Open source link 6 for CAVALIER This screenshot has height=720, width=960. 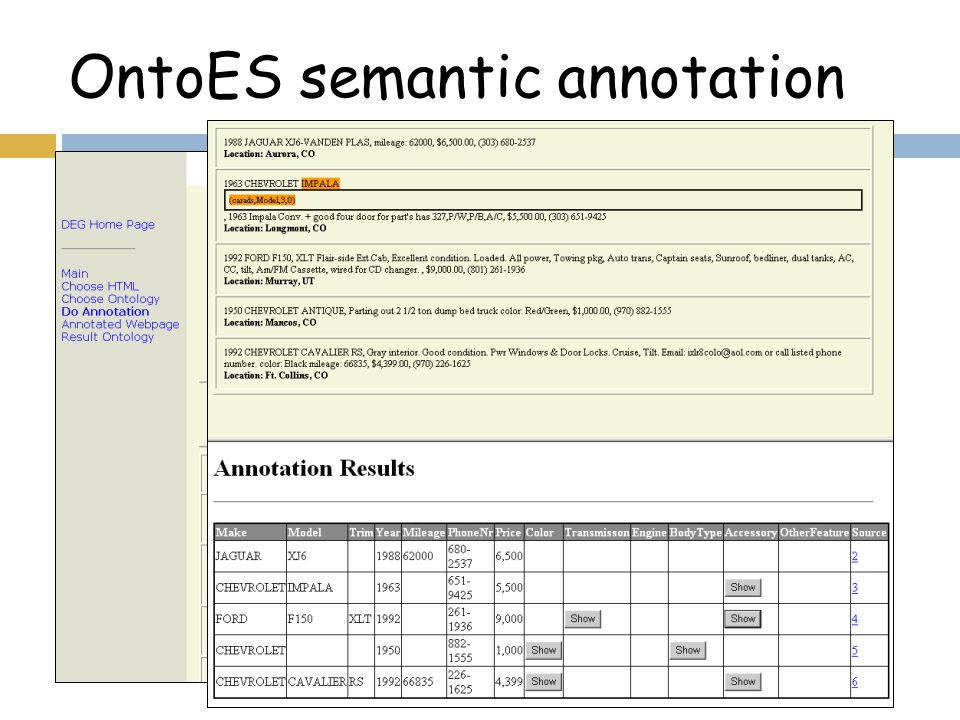click(855, 681)
